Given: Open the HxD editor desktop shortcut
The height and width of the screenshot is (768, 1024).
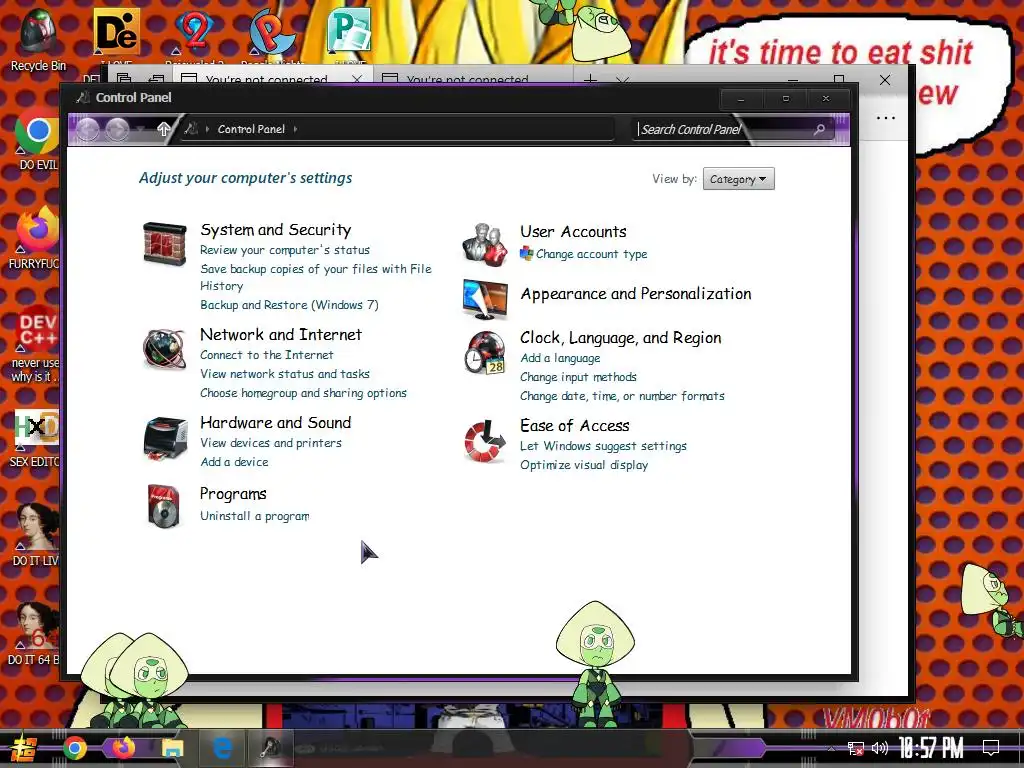Looking at the screenshot, I should pos(36,438).
